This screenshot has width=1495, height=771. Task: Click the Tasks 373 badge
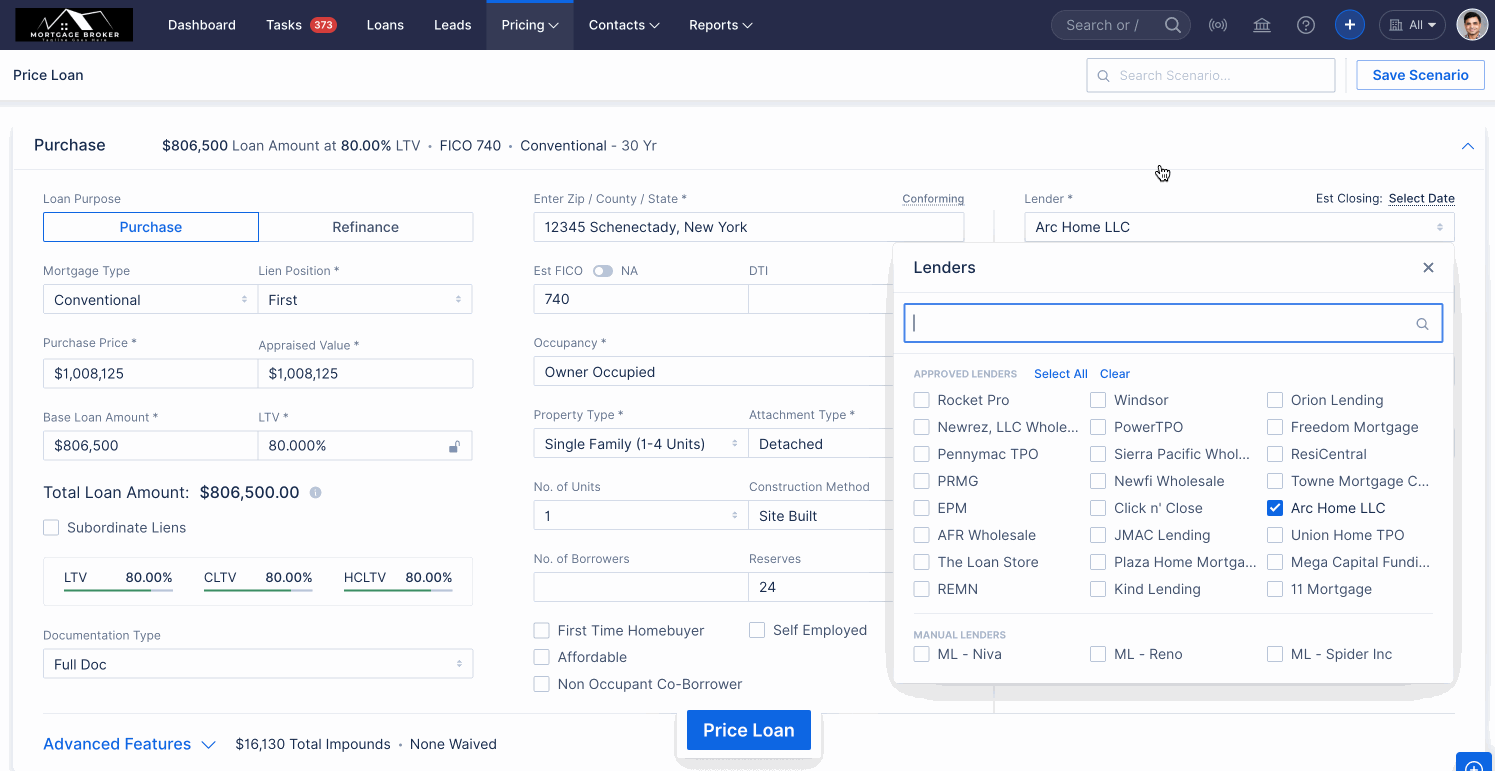tap(323, 25)
